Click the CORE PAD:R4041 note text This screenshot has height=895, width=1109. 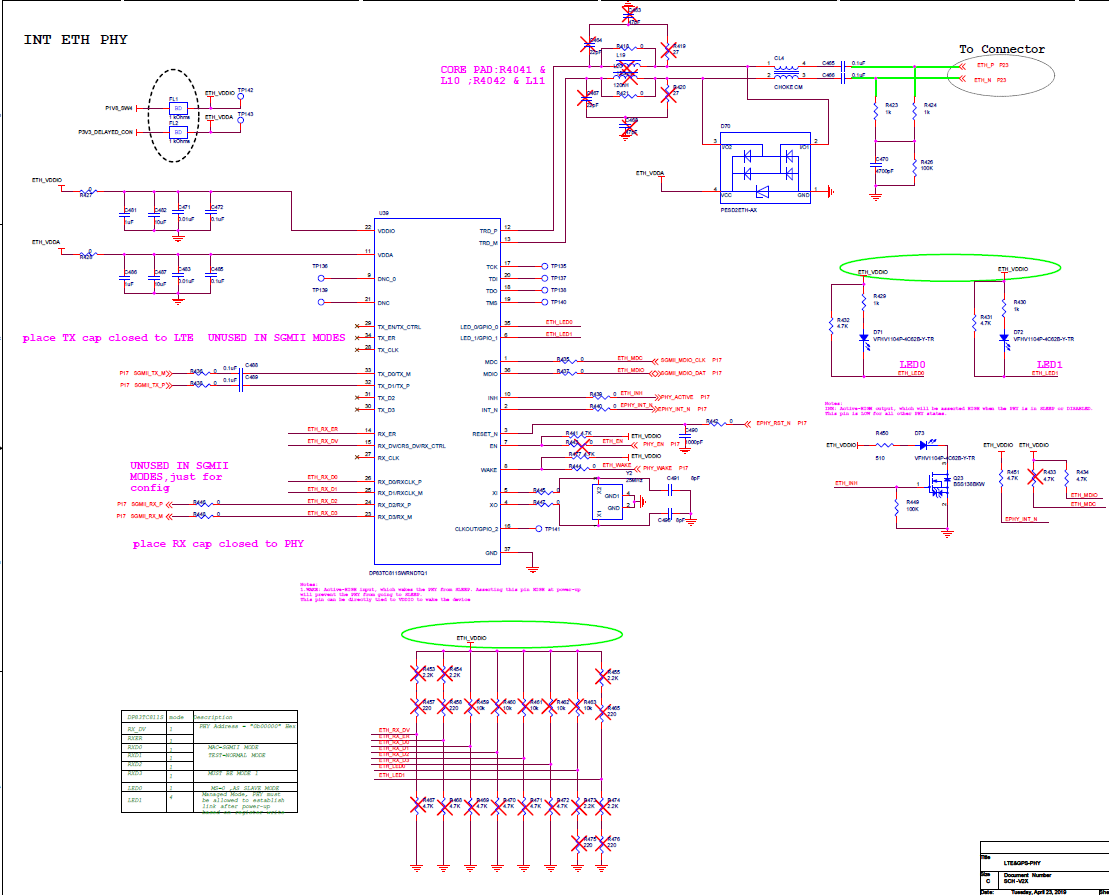(493, 75)
